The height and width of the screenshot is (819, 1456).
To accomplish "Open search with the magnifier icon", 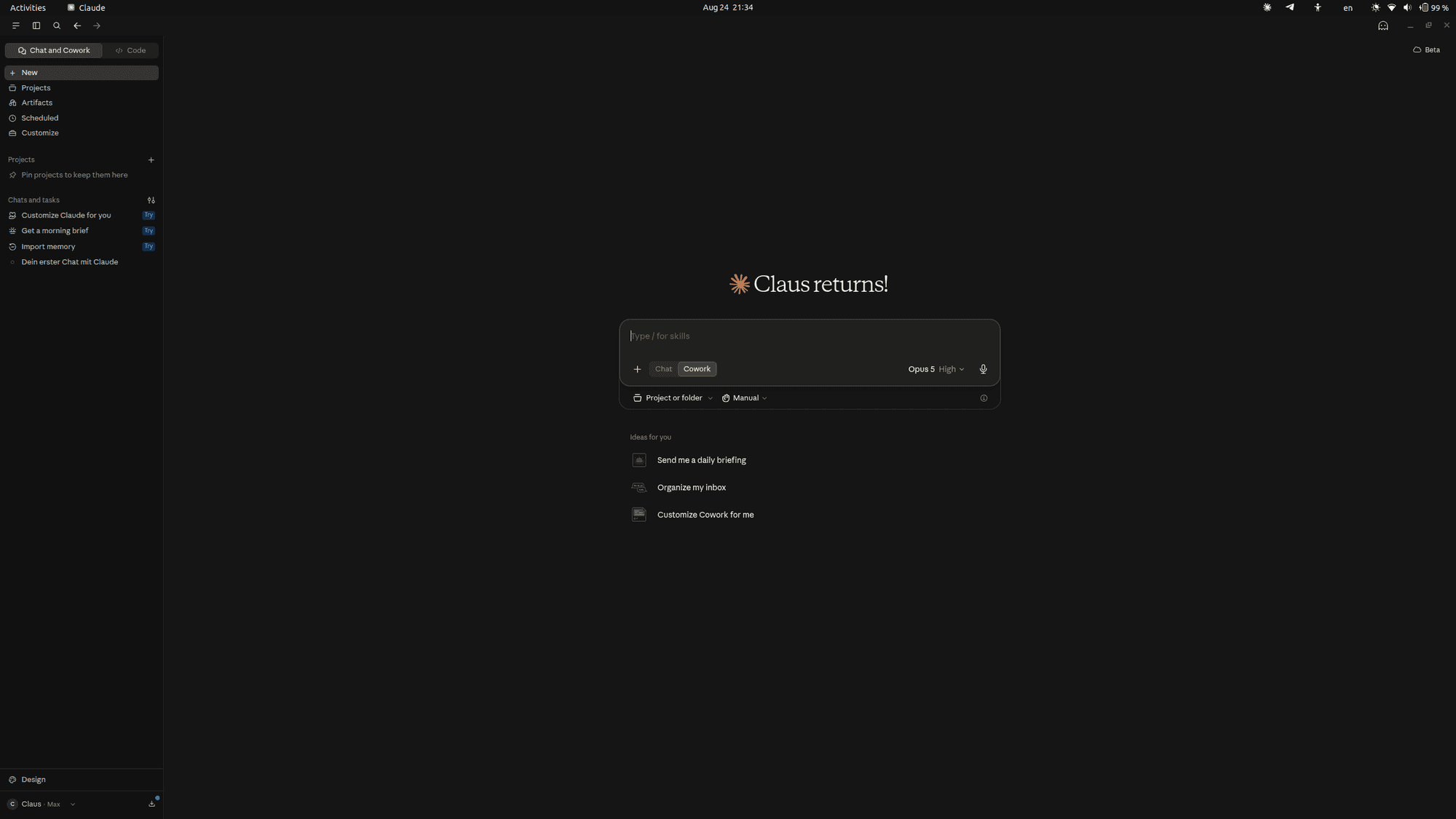I will [57, 25].
